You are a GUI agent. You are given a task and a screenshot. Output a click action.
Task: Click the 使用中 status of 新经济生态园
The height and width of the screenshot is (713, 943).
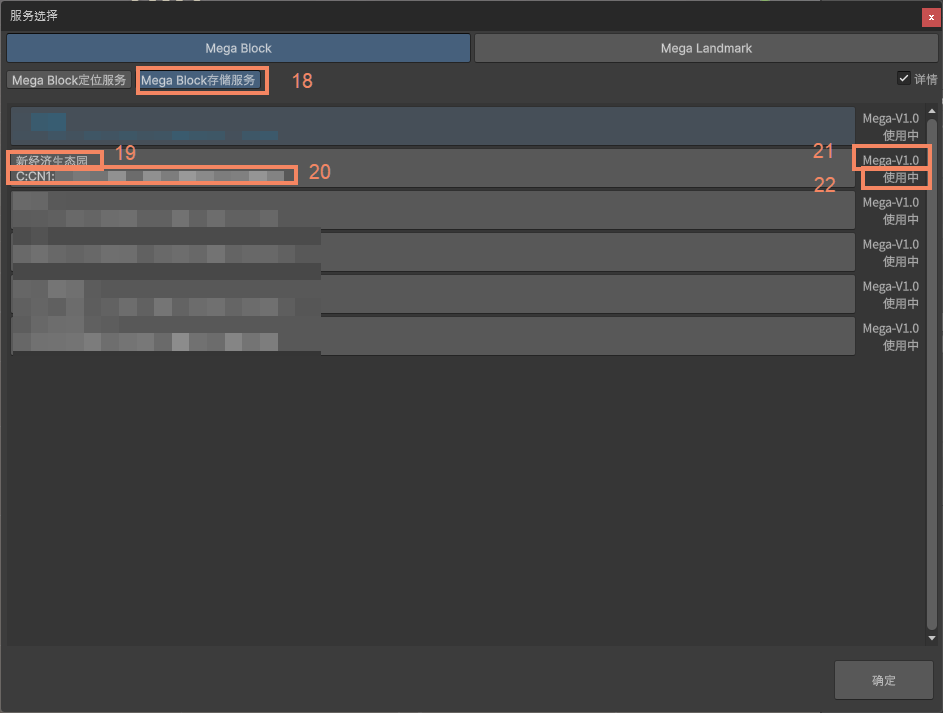point(895,177)
